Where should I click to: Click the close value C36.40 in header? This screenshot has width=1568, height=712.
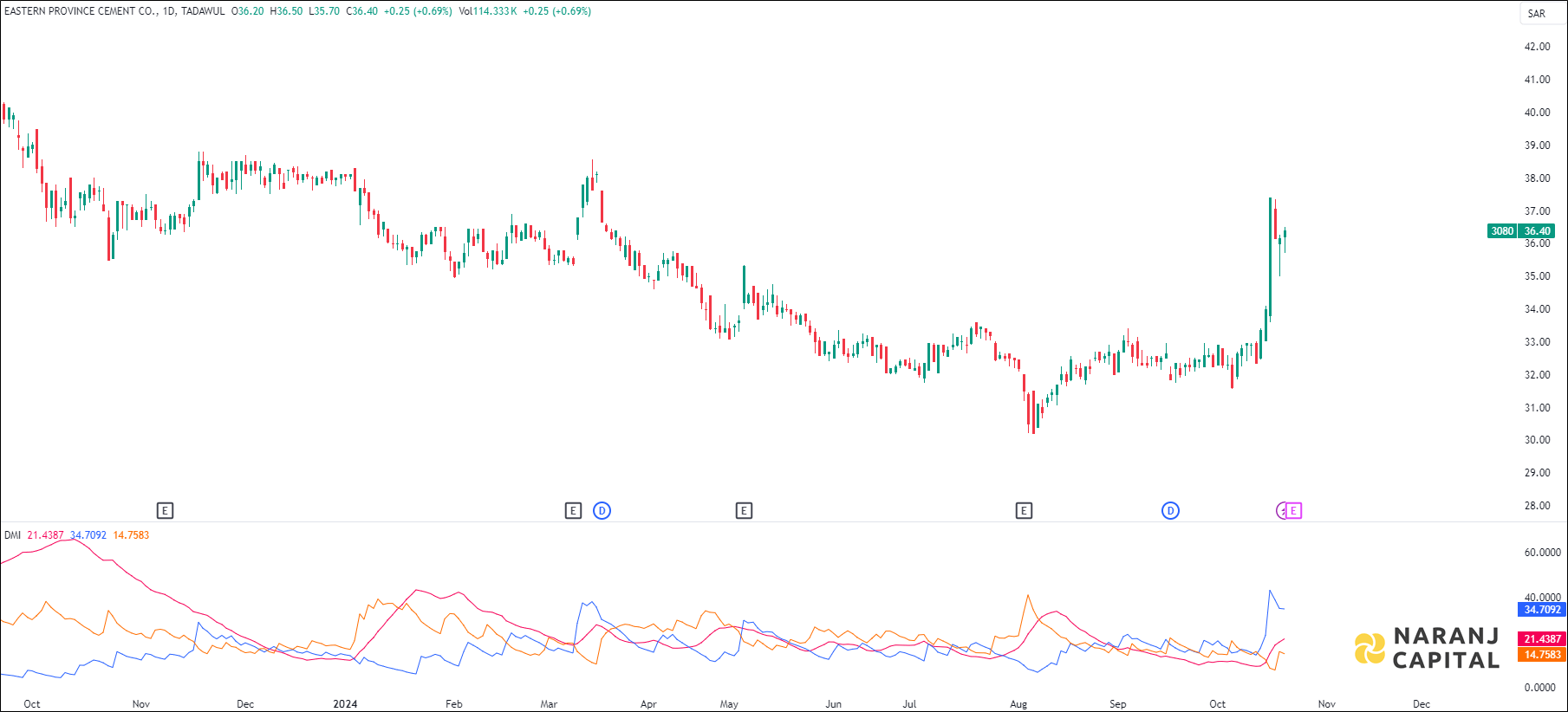(362, 11)
